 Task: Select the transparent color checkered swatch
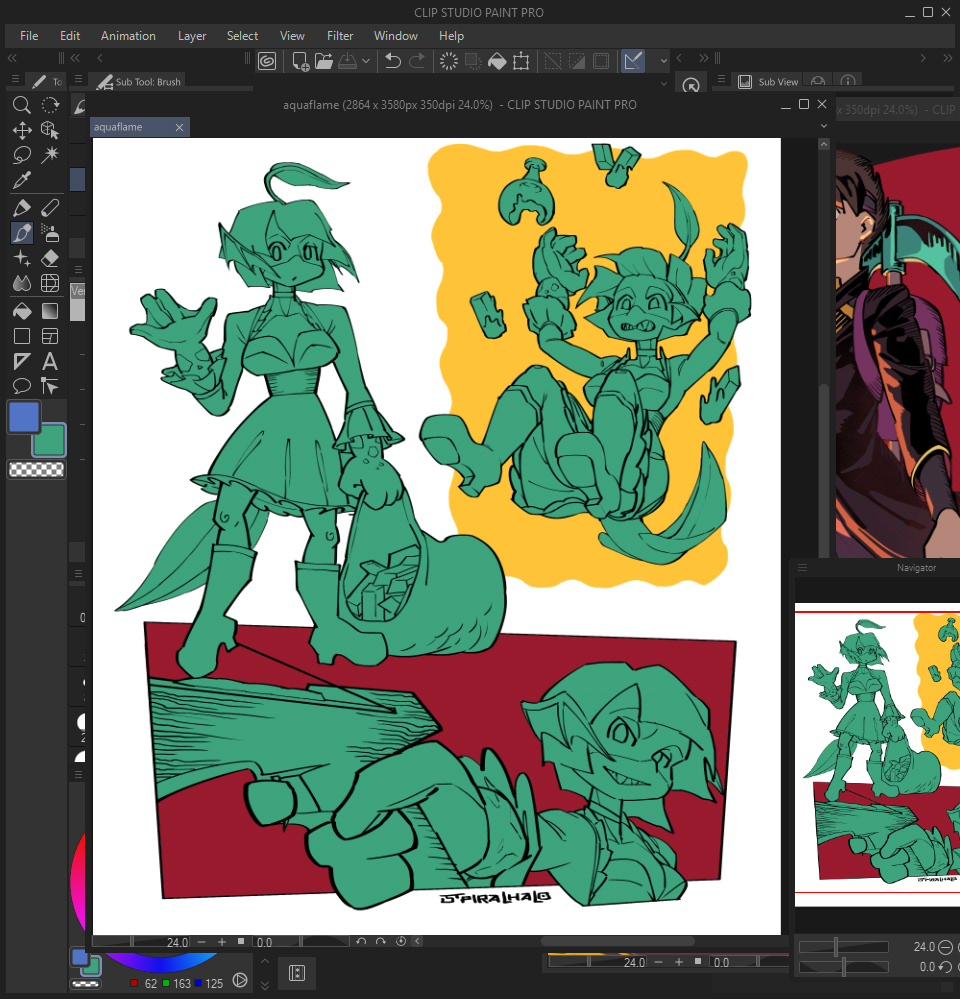(x=36, y=469)
